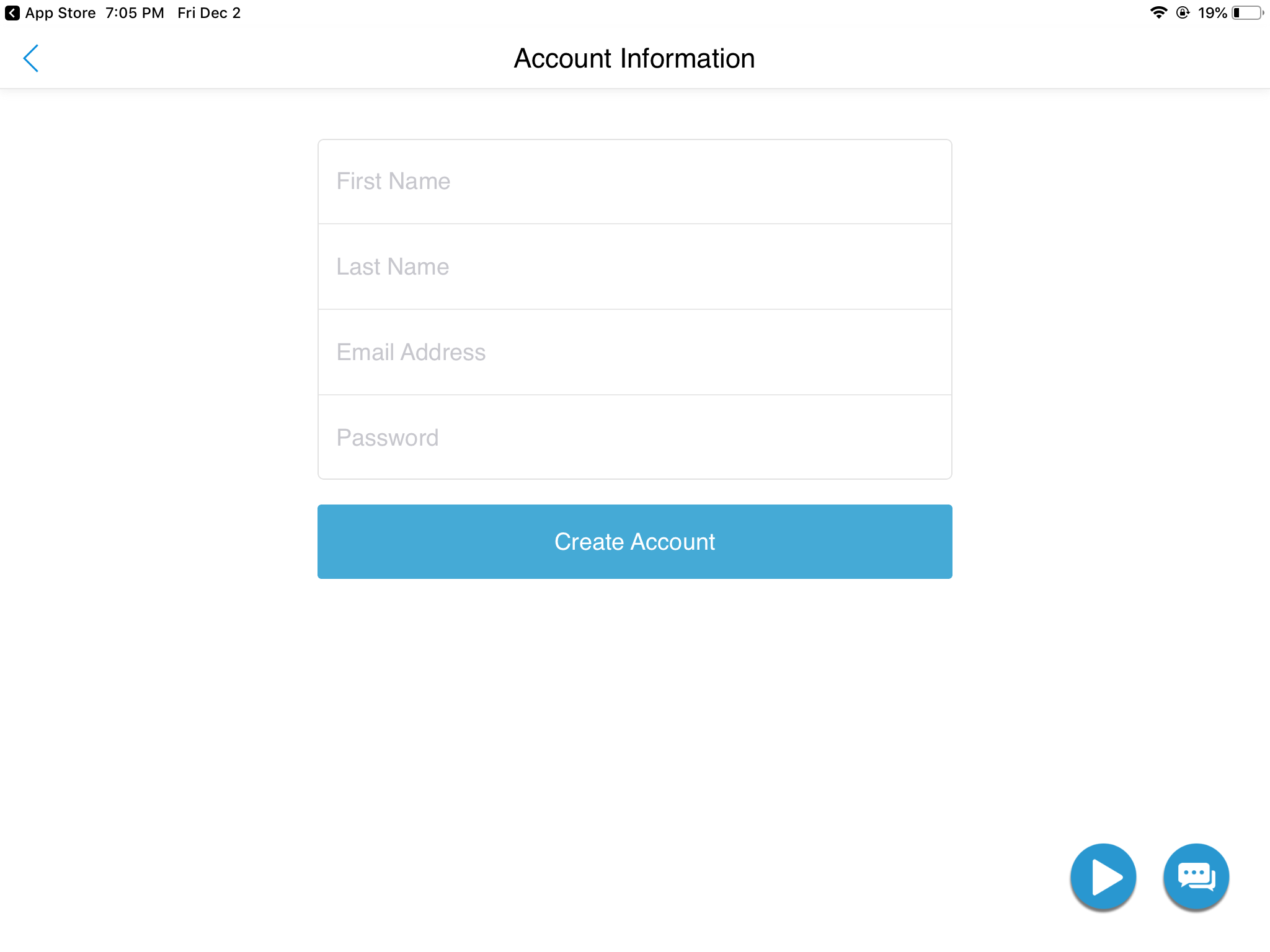1270x952 pixels.
Task: Open the round play video button
Action: point(1103,876)
